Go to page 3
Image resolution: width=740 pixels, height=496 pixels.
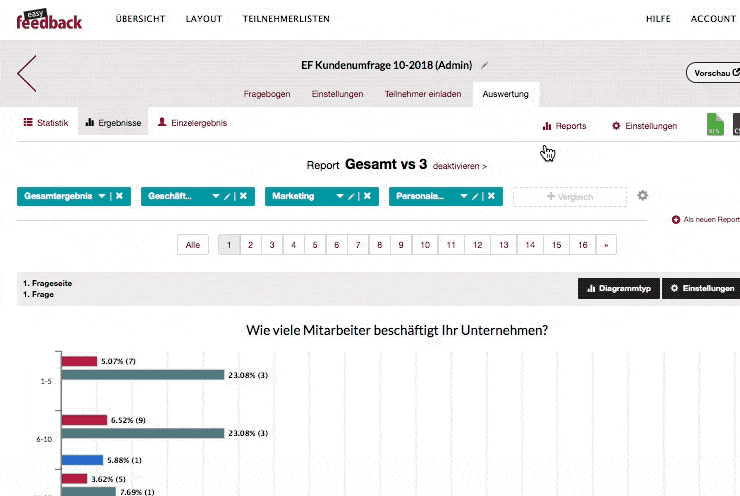[272, 245]
